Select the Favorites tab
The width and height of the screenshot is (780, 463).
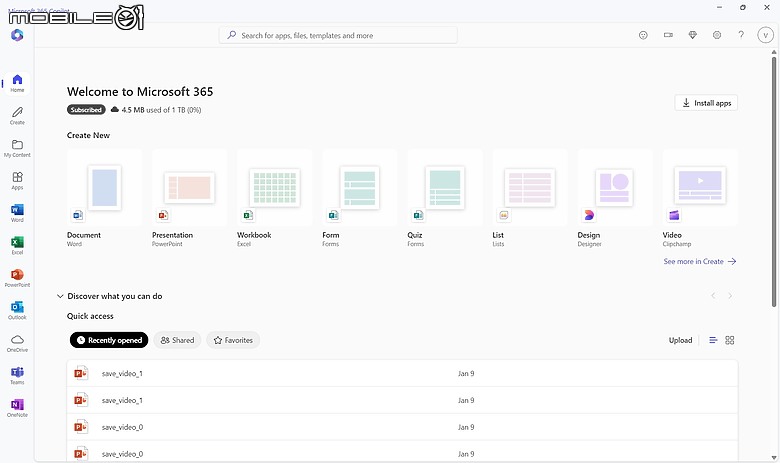coord(233,340)
